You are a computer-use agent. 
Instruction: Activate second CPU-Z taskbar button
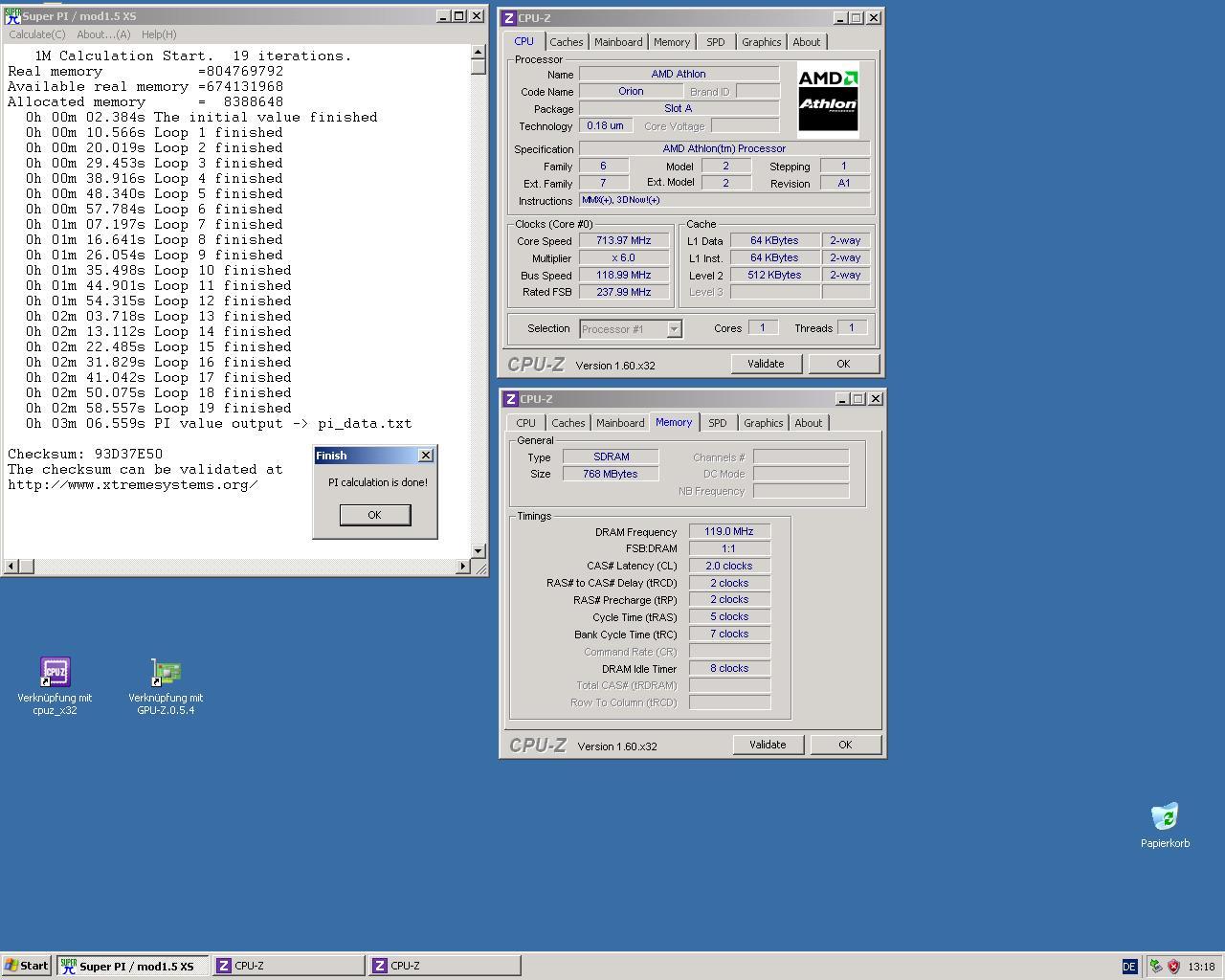pyautogui.click(x=445, y=966)
